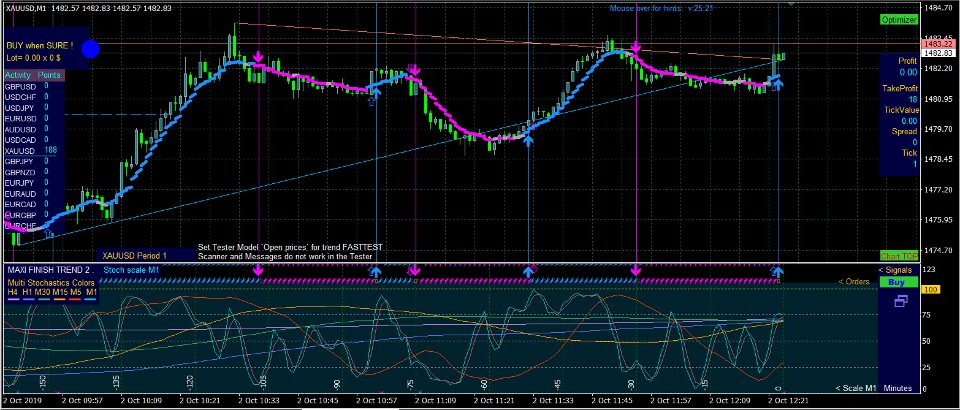960x410 pixels.
Task: Select EURJPY in the symbol list
Action: [20, 182]
